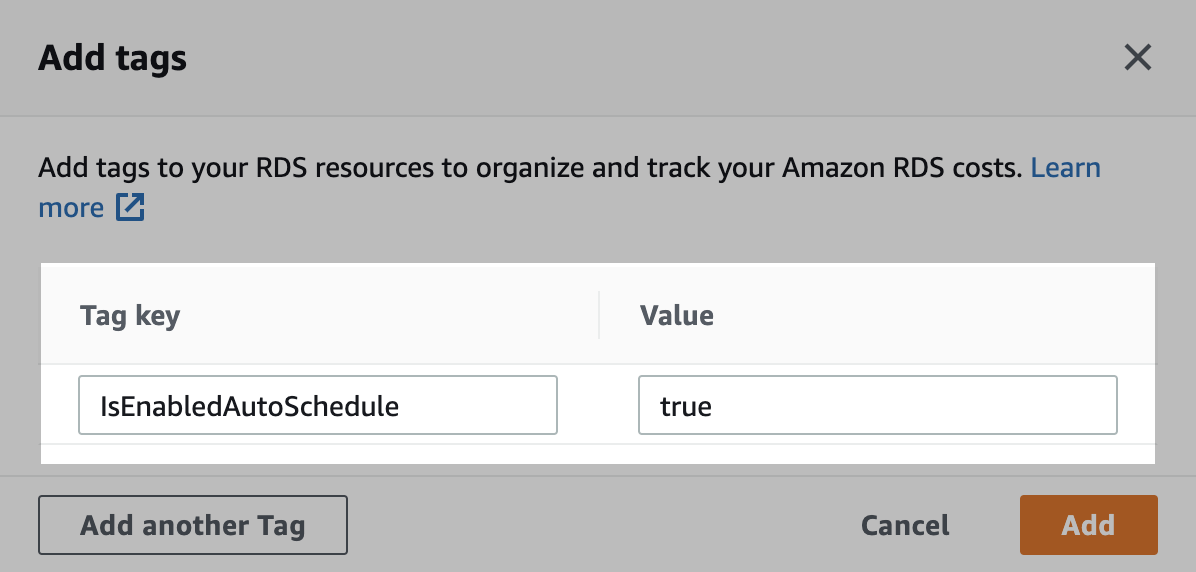The image size is (1196, 572).
Task: Place cursor in IsEnabledAutoSchedule text
Action: click(x=250, y=406)
